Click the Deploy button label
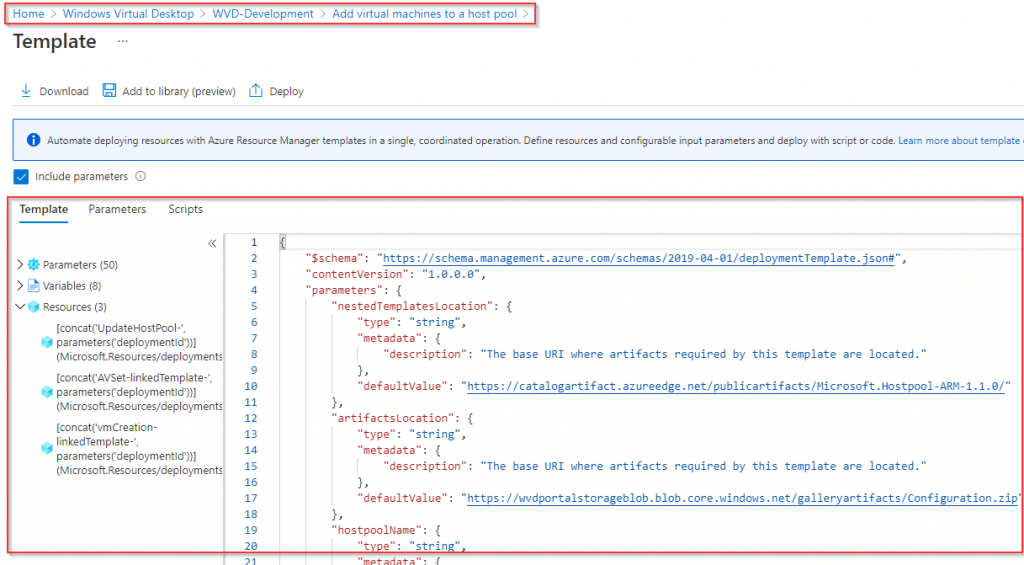This screenshot has width=1024, height=565. 287,91
